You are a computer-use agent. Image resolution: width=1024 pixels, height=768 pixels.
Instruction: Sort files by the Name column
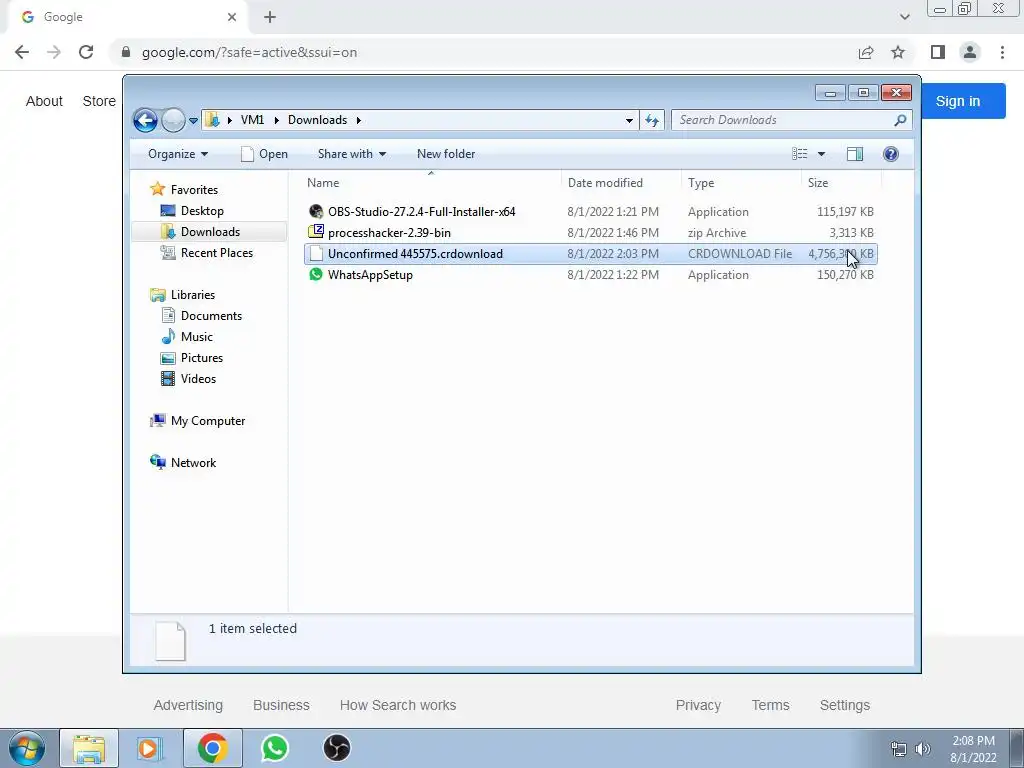431,183
